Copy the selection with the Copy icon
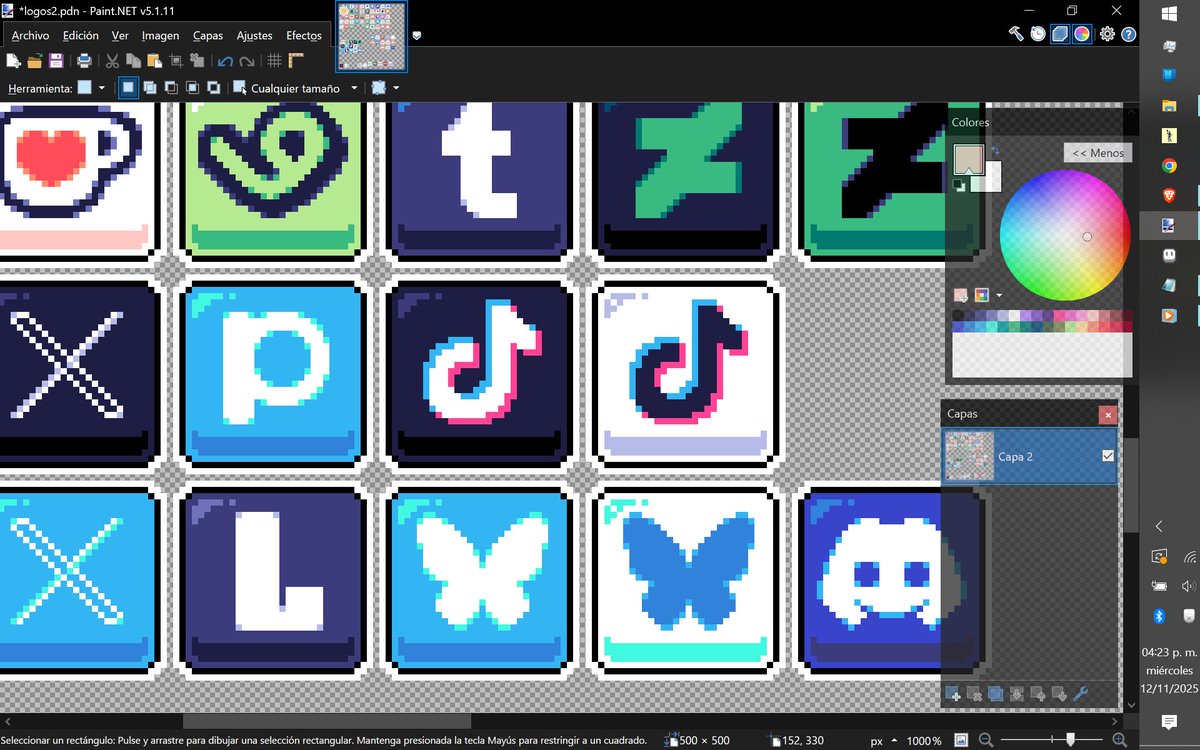The width and height of the screenshot is (1200, 750). point(134,61)
